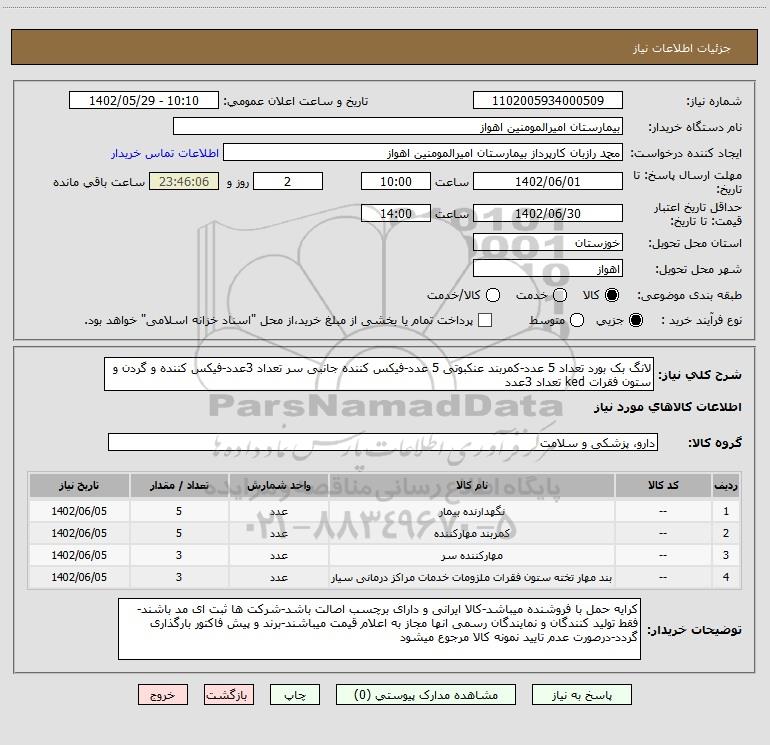770x745 pixels.
Task: Click the تعداد / مقدار column header
Action: click(179, 485)
